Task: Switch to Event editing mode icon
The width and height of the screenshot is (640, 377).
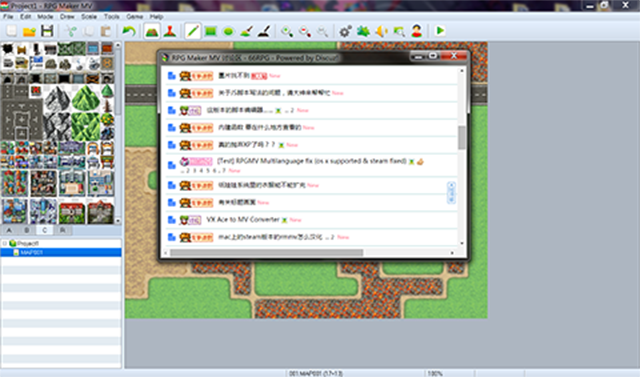Action: 170,31
